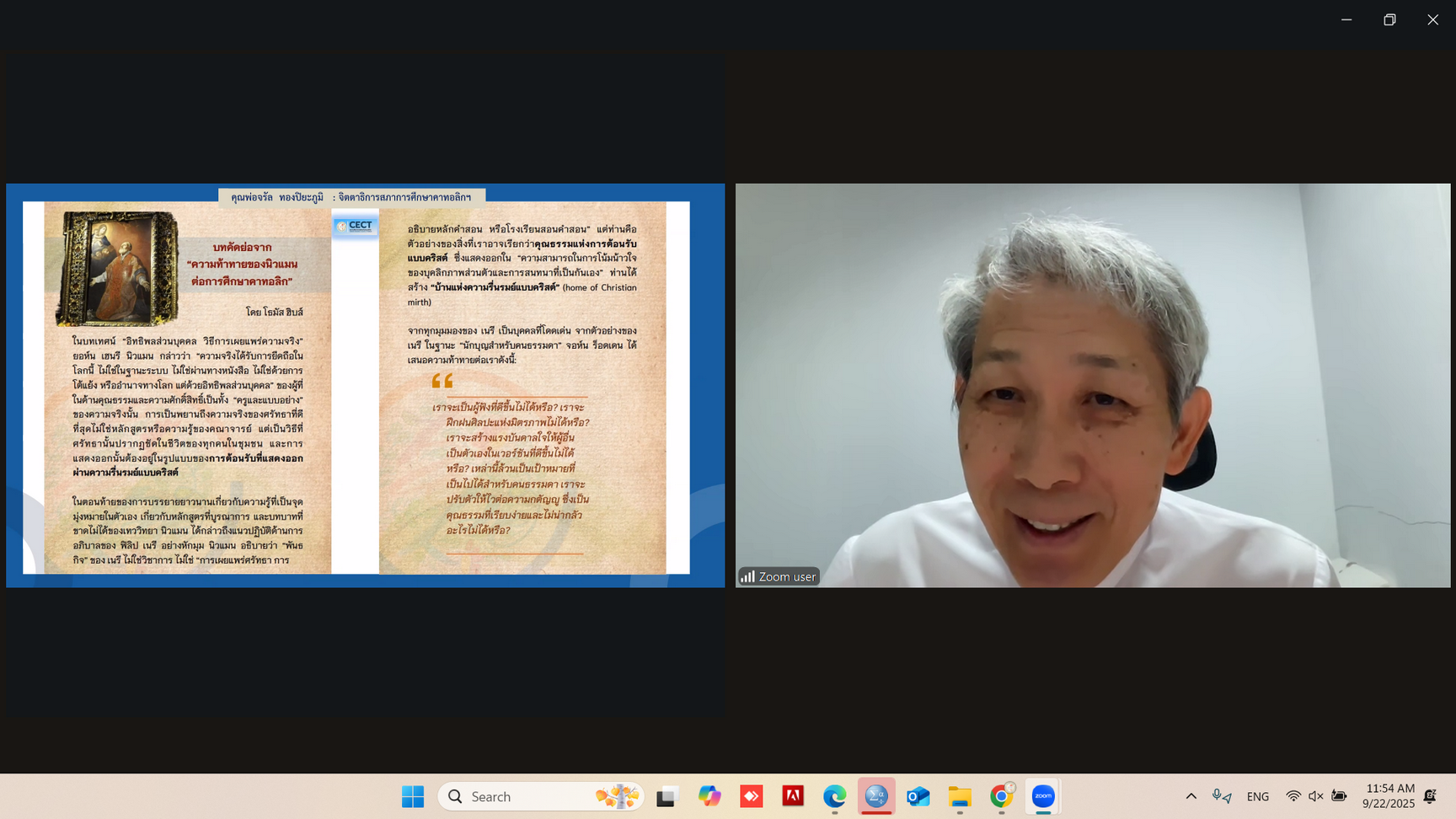The height and width of the screenshot is (819, 1456).
Task: Switch to Google Chrome in the taskbar
Action: tap(1001, 796)
